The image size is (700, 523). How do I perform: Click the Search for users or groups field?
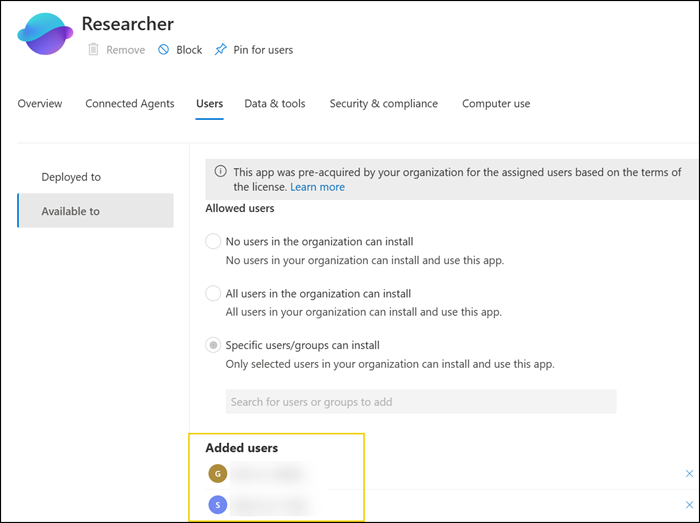[421, 402]
